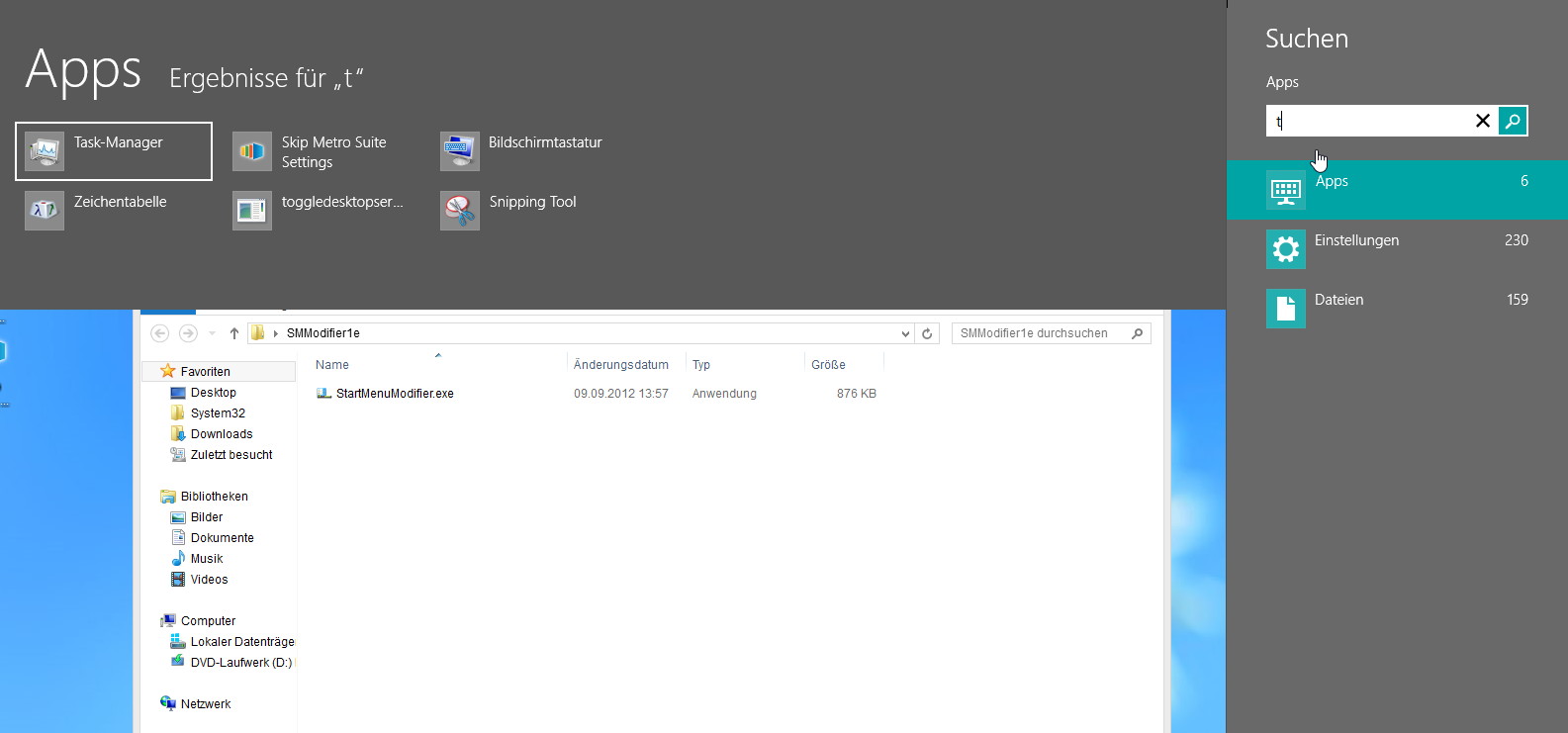1568x733 pixels.
Task: Open Downloads under Favoriten
Action: click(221, 434)
